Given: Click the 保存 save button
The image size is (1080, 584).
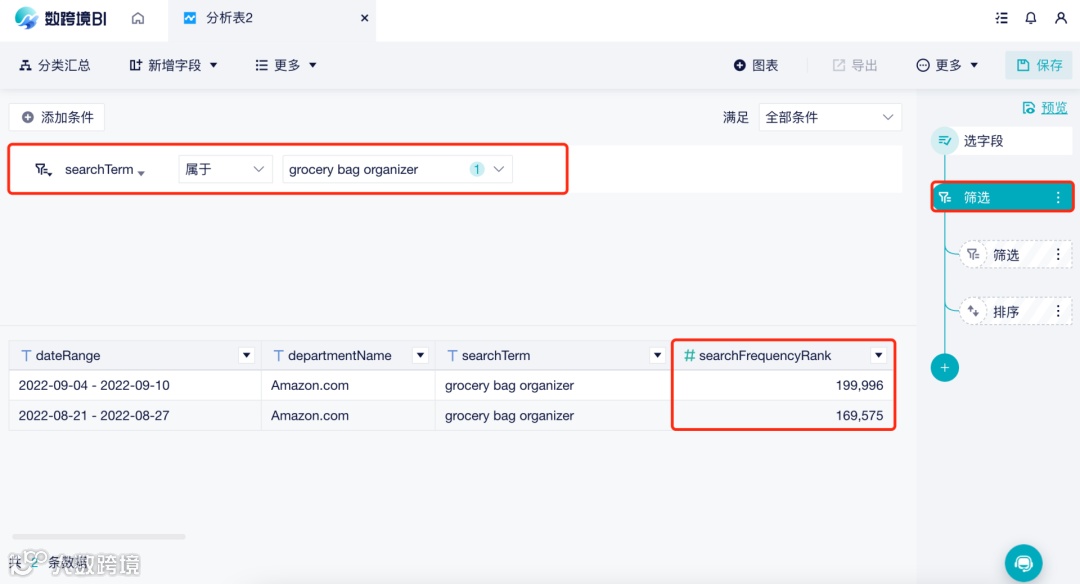Looking at the screenshot, I should click(1038, 65).
